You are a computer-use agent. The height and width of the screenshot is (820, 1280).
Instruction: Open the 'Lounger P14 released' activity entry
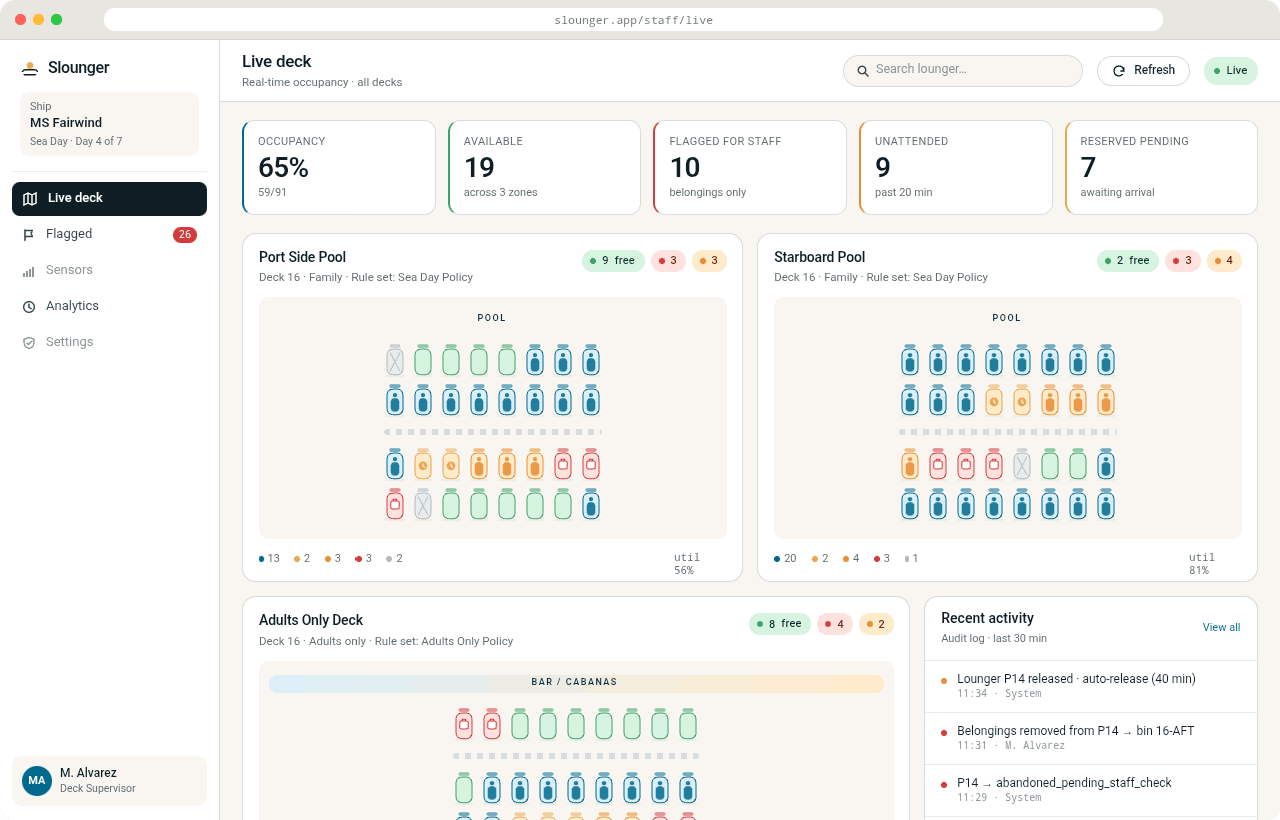tap(1091, 686)
